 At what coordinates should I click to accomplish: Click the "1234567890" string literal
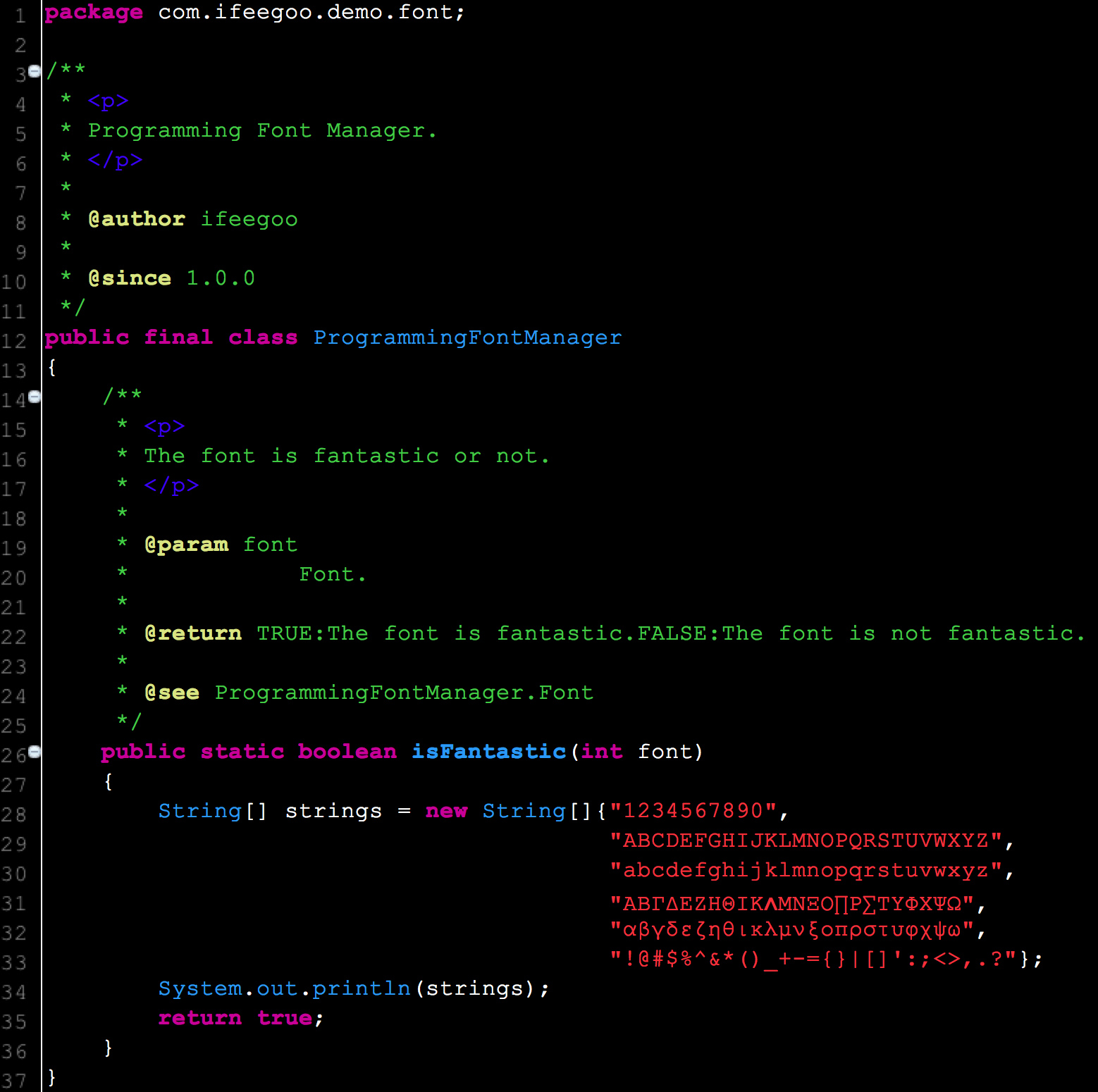pos(693,811)
